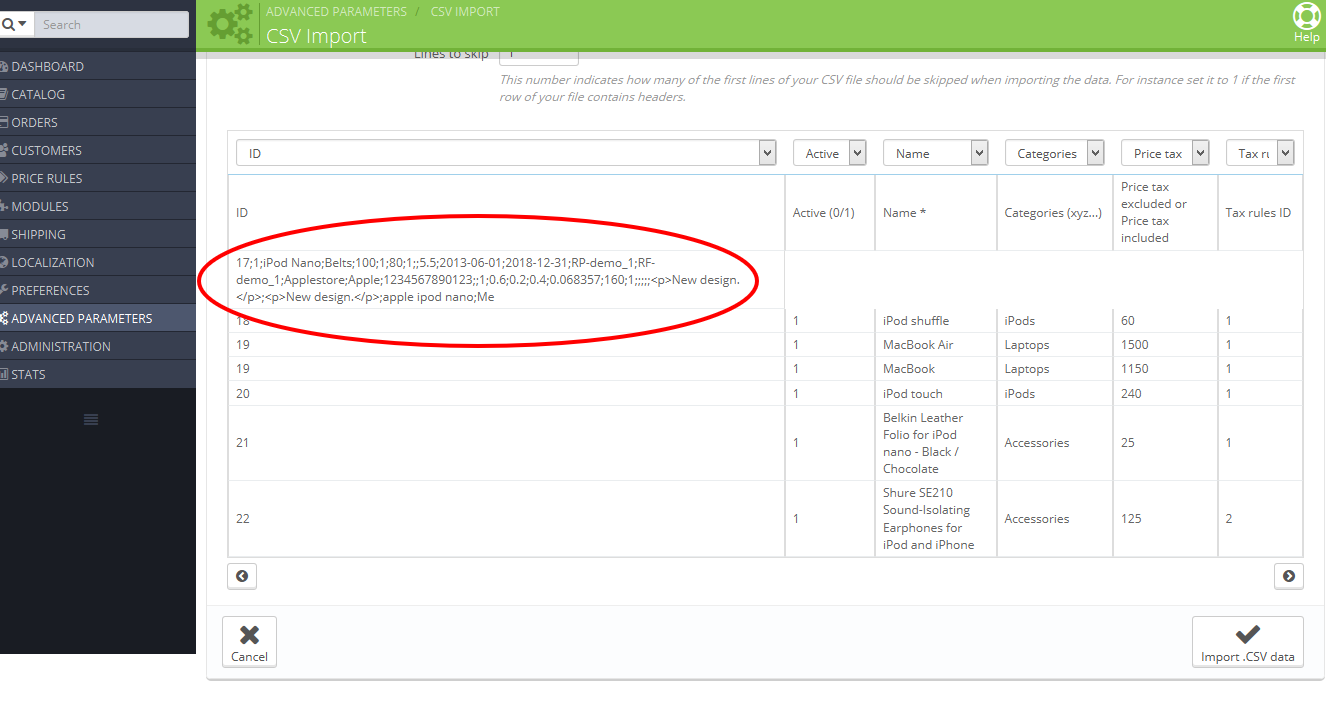Click the price value 1150
The width and height of the screenshot is (1326, 706).
[x=1135, y=369]
